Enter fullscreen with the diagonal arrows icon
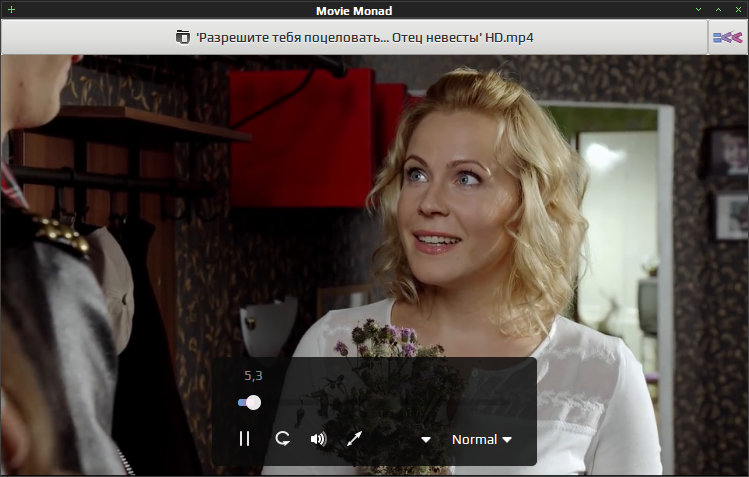This screenshot has width=749, height=477. 354,439
